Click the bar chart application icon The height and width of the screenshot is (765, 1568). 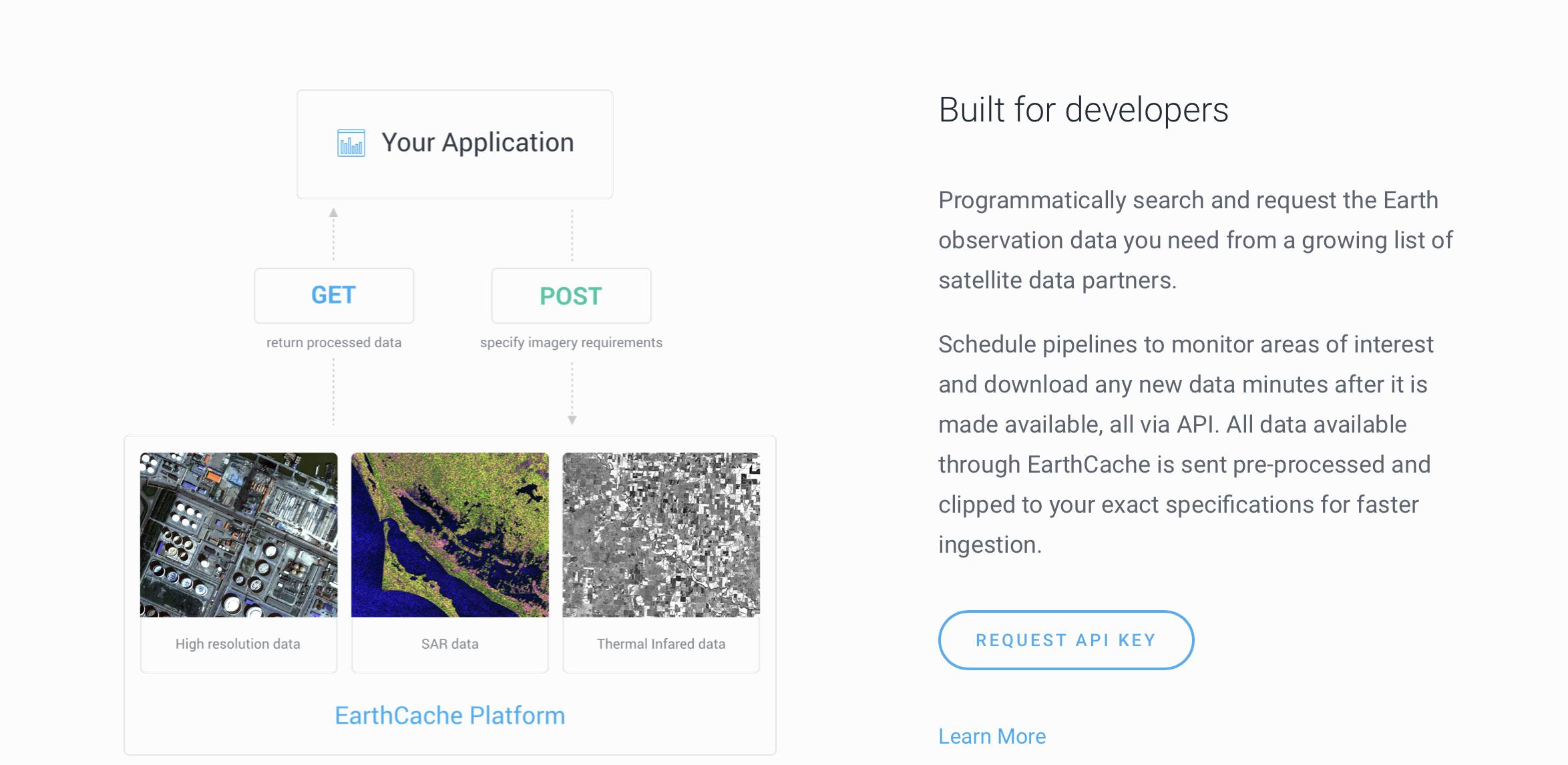(x=351, y=143)
